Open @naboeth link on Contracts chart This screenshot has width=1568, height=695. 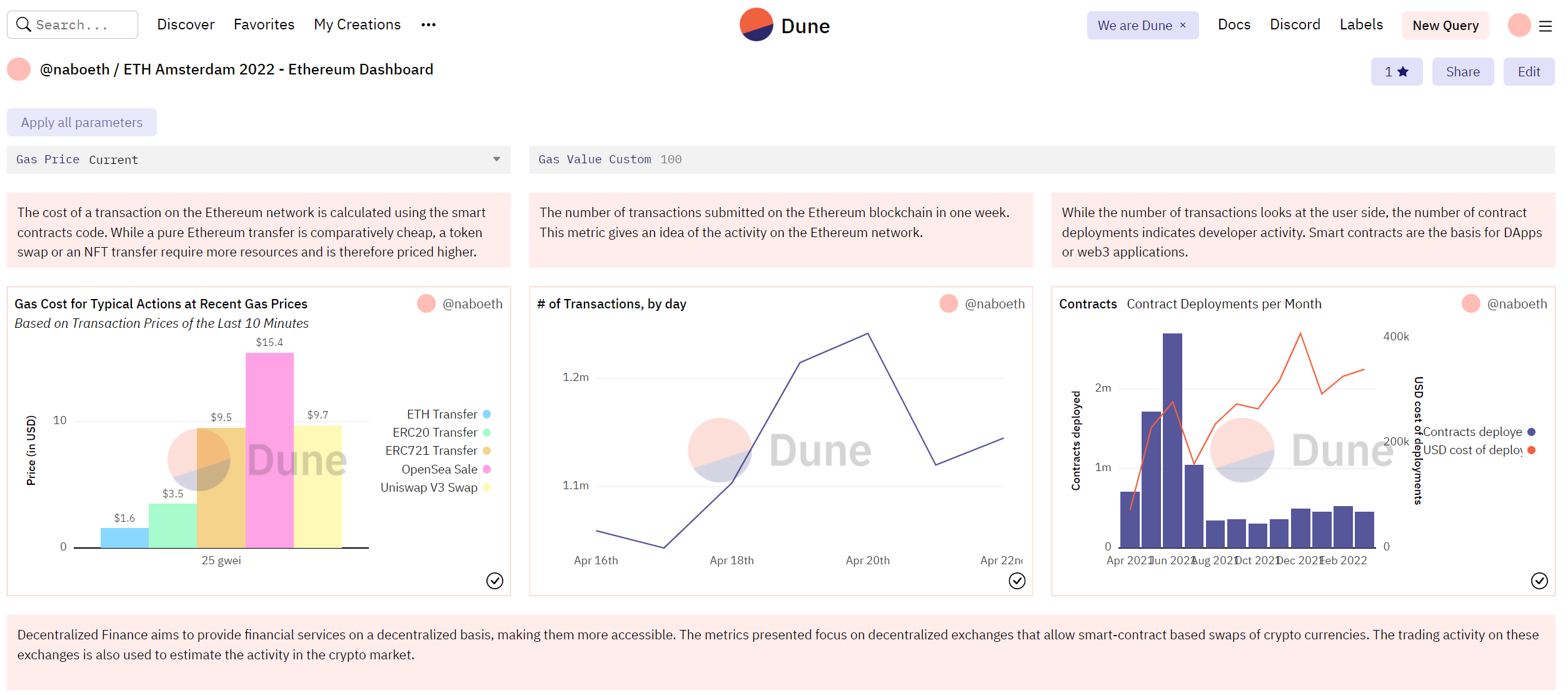[x=1517, y=303]
